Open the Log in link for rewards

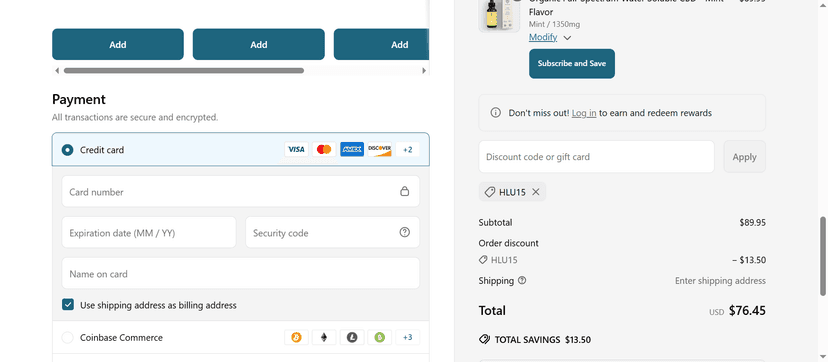coord(584,113)
